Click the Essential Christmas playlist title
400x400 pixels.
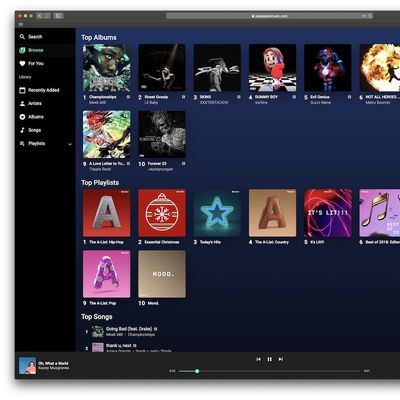point(162,242)
